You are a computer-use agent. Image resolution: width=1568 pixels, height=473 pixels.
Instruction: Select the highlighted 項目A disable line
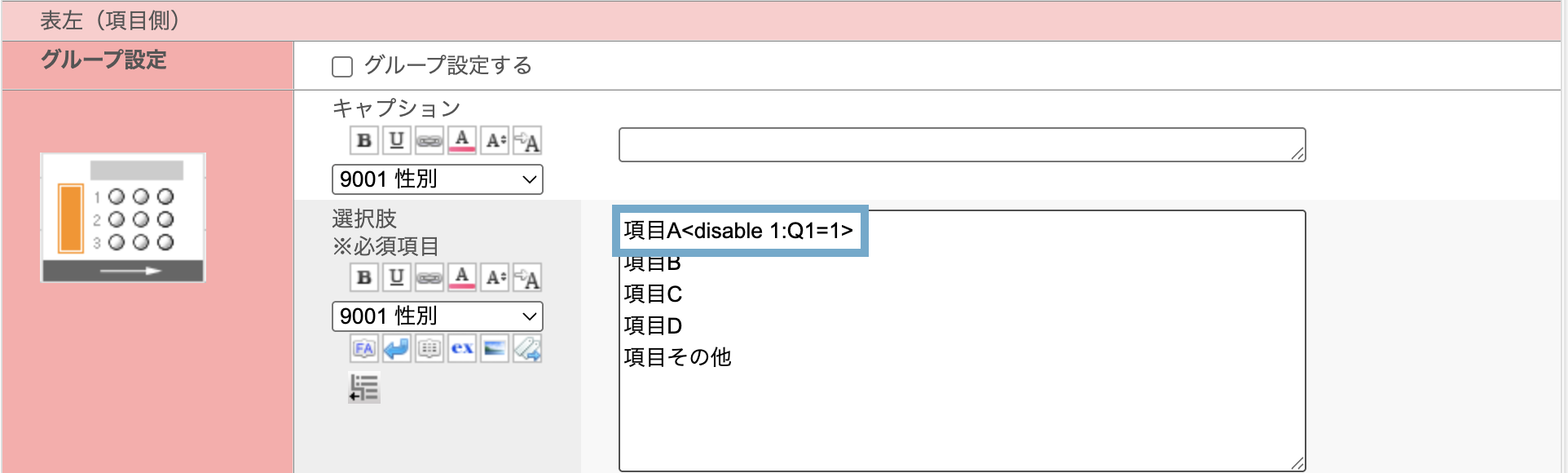pos(738,231)
